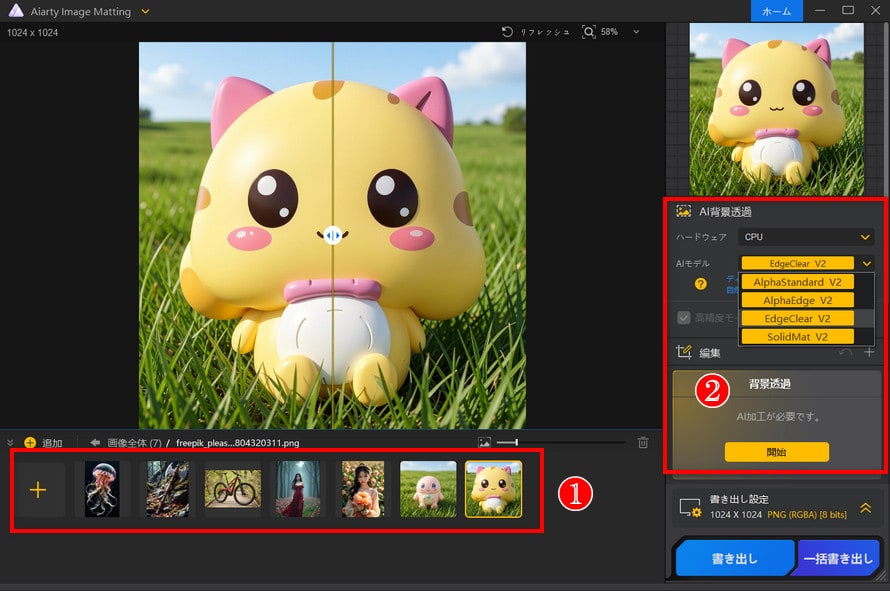This screenshot has height=591, width=890.
Task: Click the back arrow before 画像全体
Action: (x=95, y=442)
